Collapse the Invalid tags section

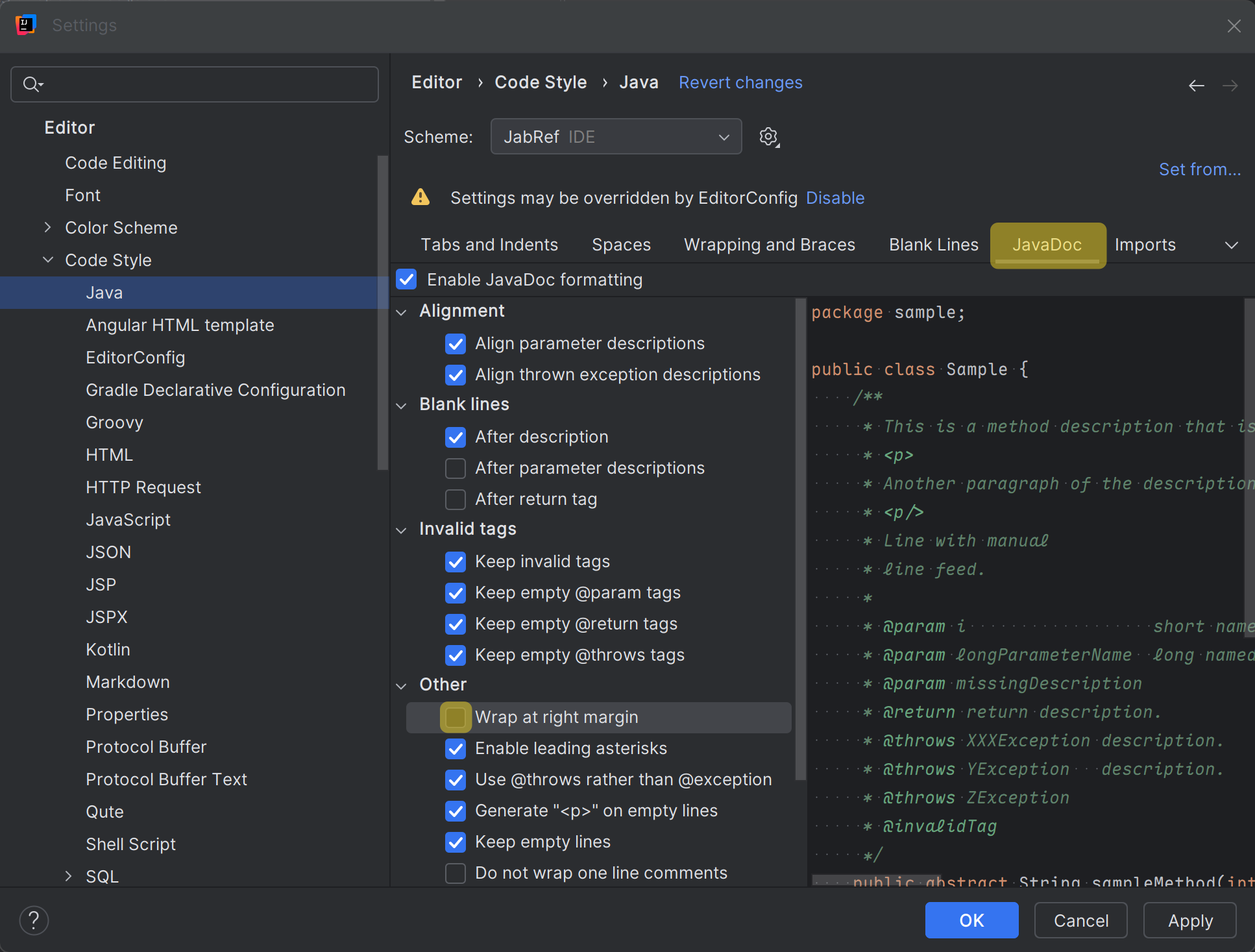pos(402,530)
